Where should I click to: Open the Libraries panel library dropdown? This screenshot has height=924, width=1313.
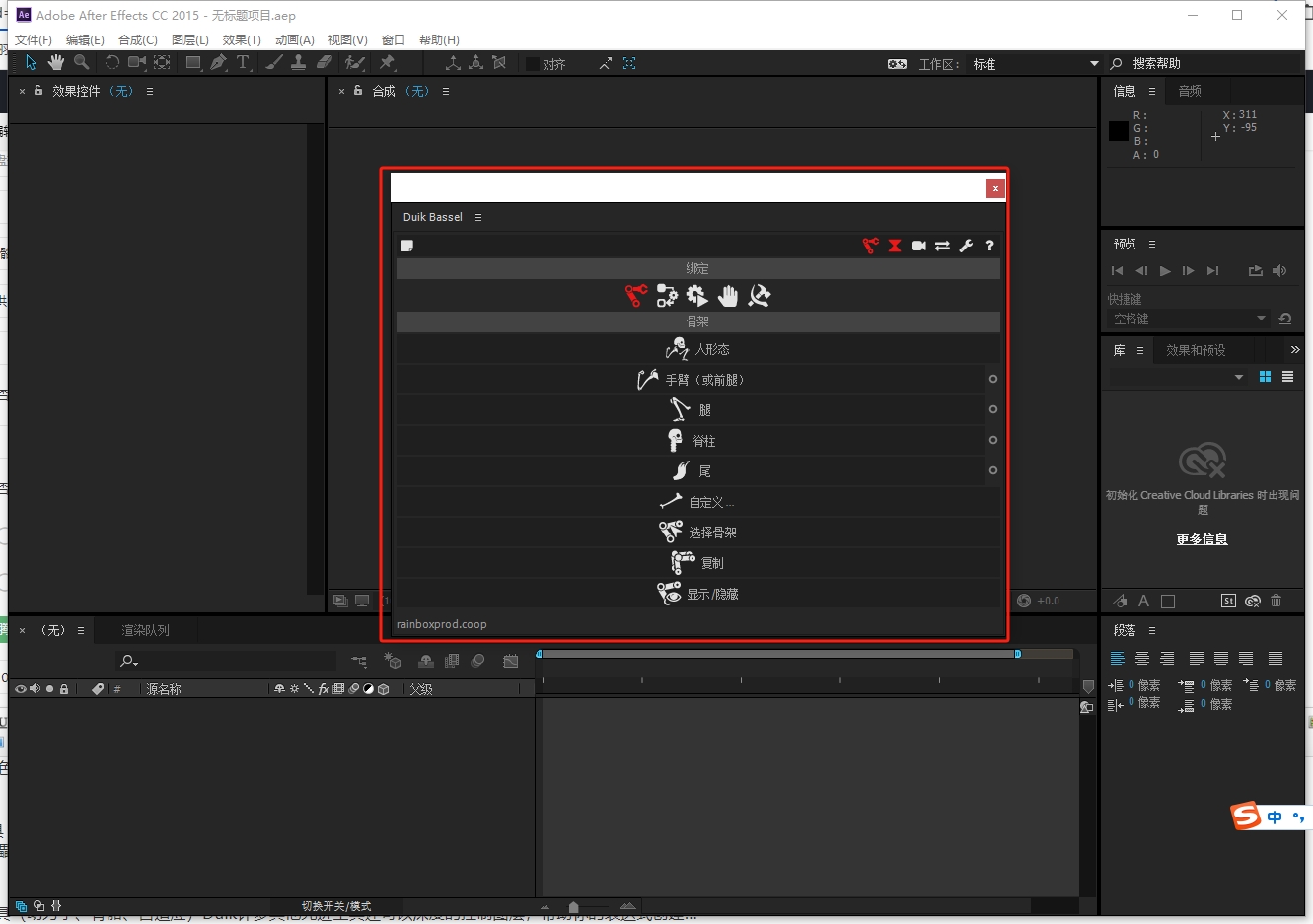tap(1178, 377)
